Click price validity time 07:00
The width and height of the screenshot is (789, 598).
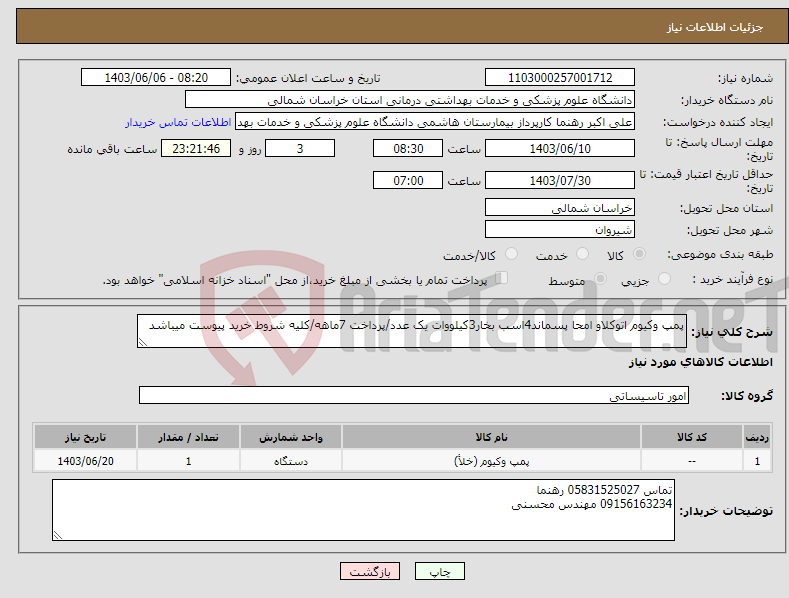pos(408,180)
